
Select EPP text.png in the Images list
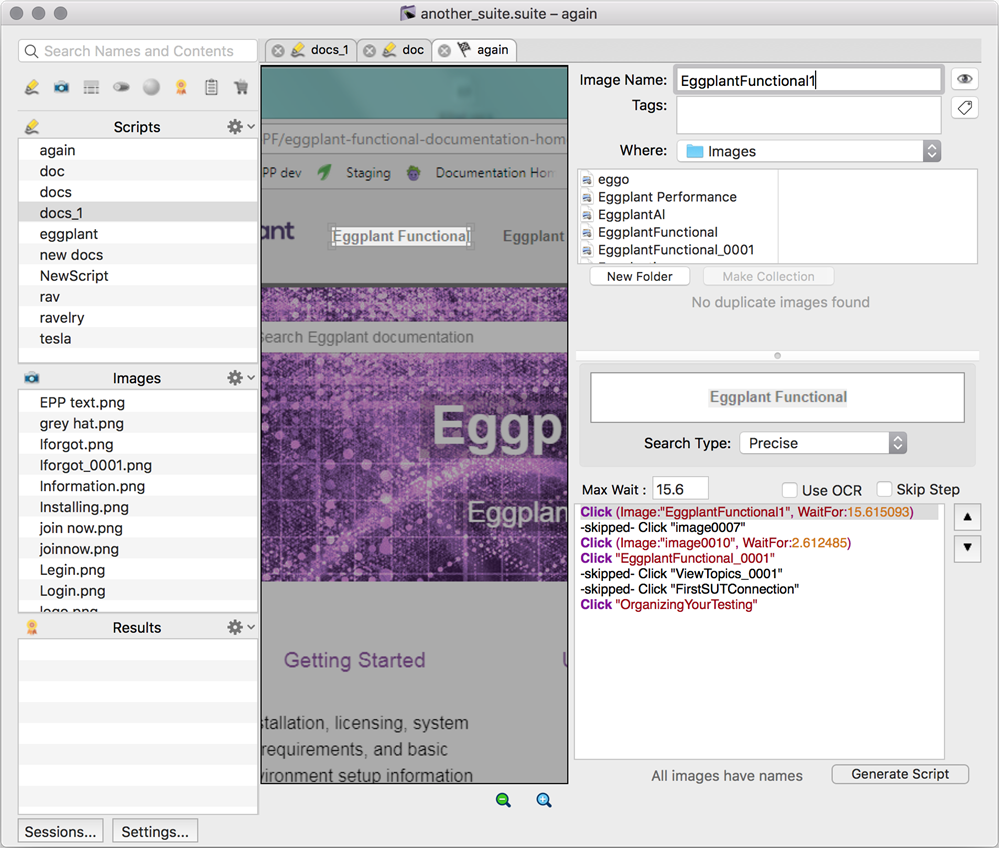138,403
